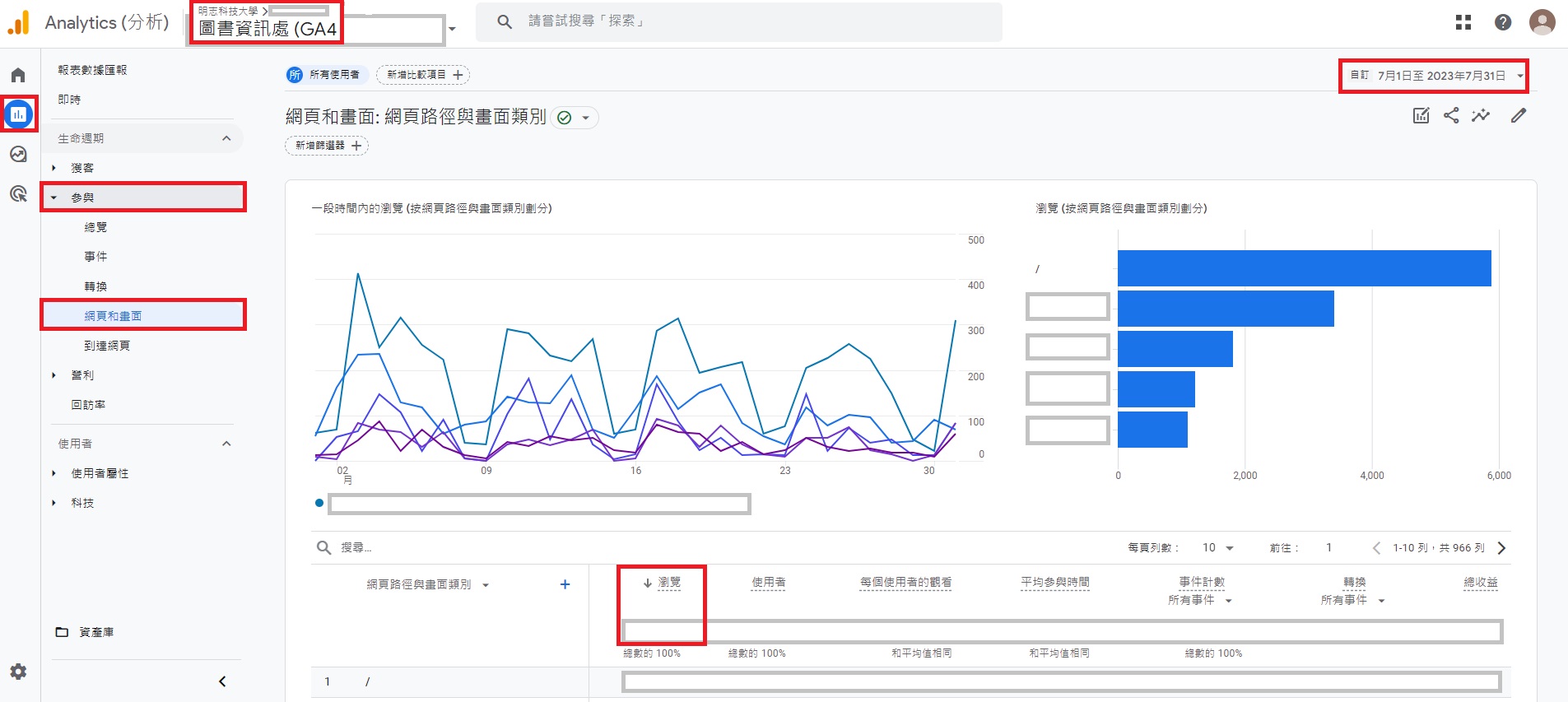Sort by 每個使用者的觀看 column
1568x702 pixels.
905,583
